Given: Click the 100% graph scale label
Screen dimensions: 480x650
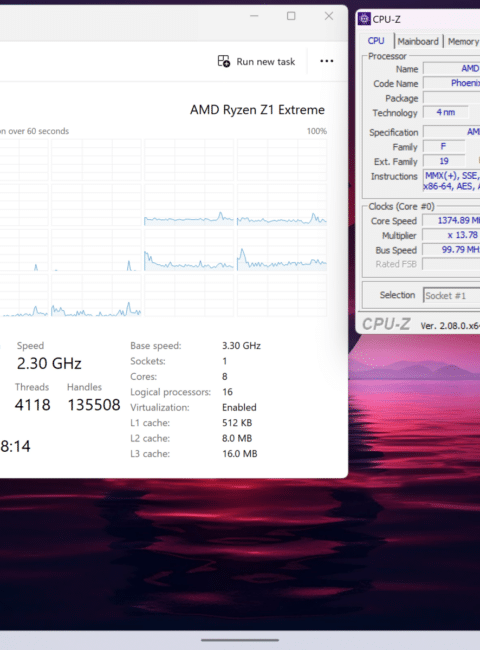Looking at the screenshot, I should point(317,131).
